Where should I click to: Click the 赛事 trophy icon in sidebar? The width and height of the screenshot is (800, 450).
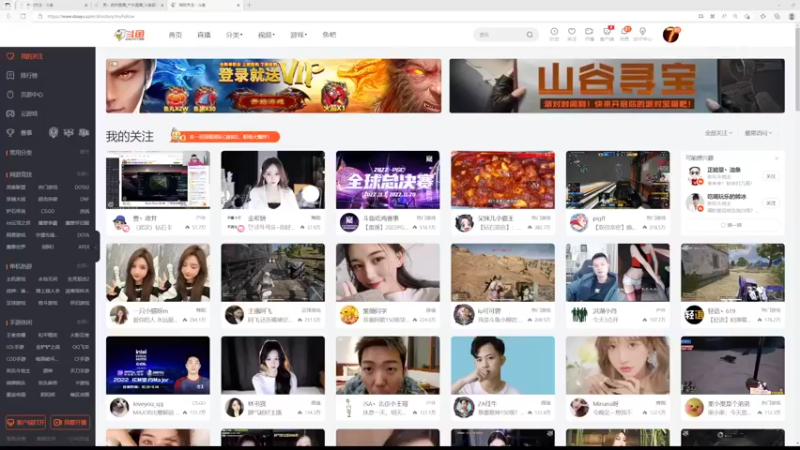(10, 133)
